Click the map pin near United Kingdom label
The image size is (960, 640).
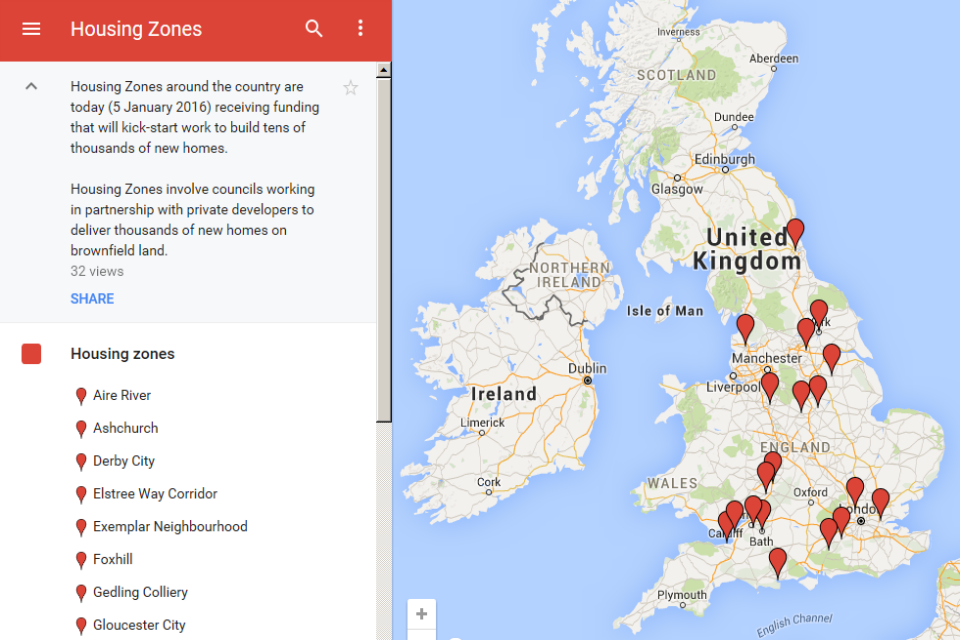pyautogui.click(x=795, y=232)
